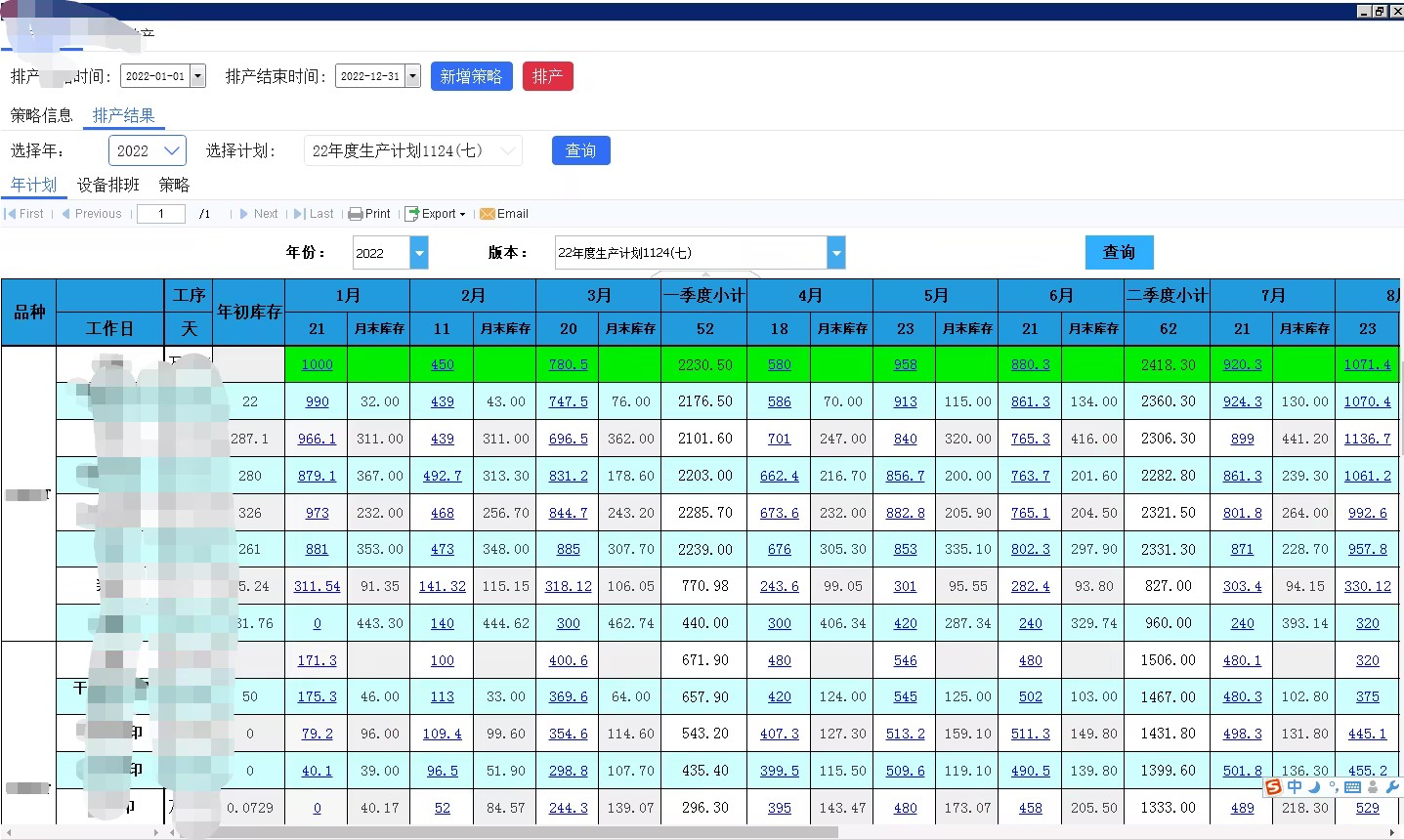This screenshot has width=1404, height=840.
Task: Toggle Sogou Chinese/English mode (中)
Action: tap(1295, 787)
